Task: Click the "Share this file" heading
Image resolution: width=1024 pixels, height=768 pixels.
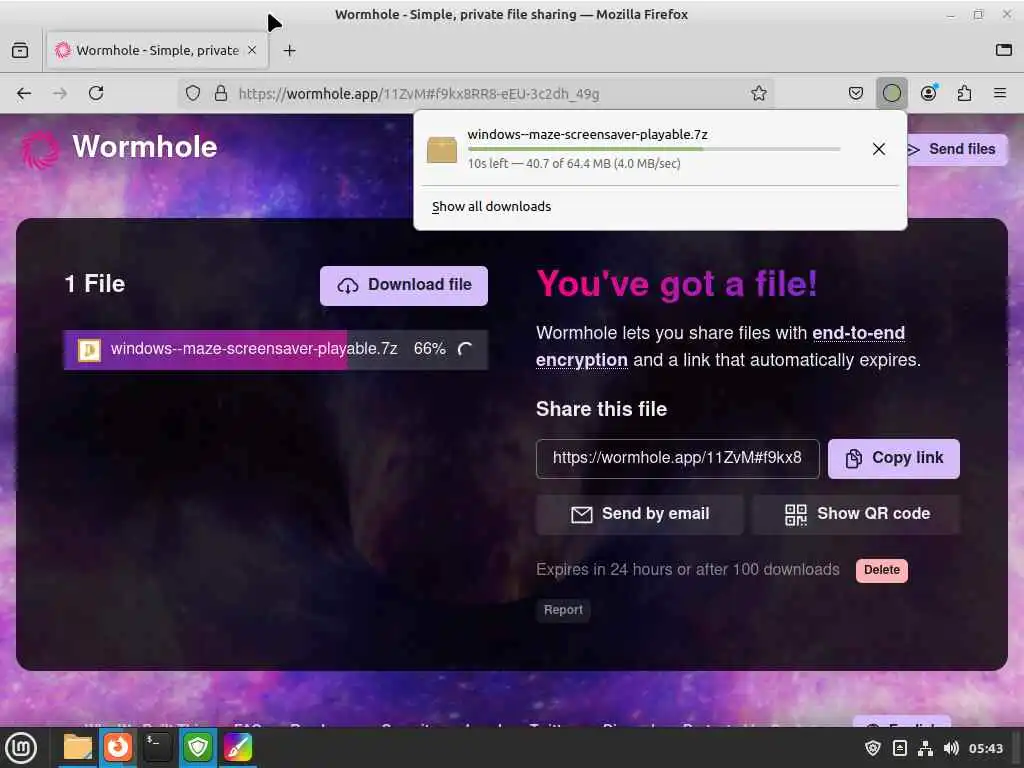Action: 601,409
